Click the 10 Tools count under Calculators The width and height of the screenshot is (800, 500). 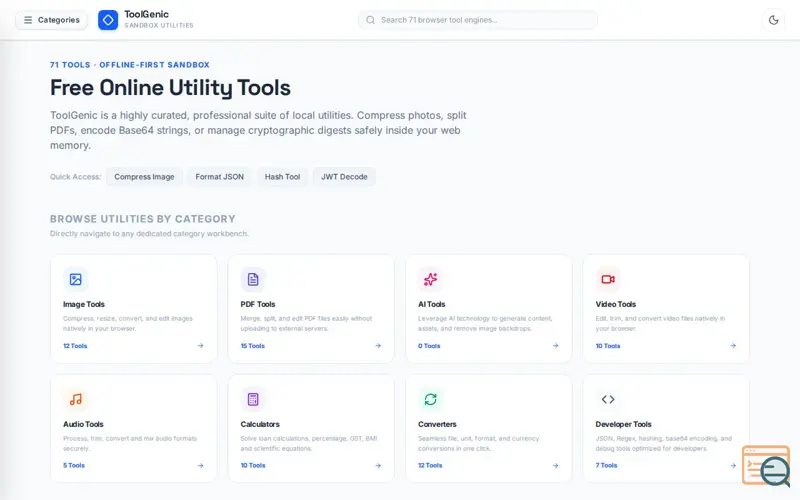[253, 465]
